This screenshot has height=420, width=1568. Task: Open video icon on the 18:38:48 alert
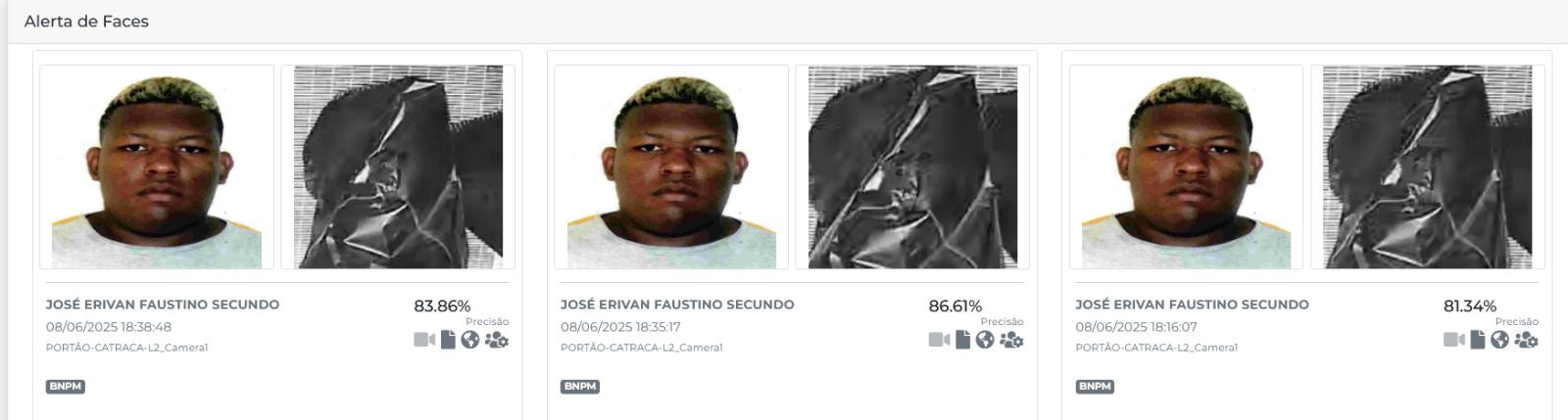[424, 340]
